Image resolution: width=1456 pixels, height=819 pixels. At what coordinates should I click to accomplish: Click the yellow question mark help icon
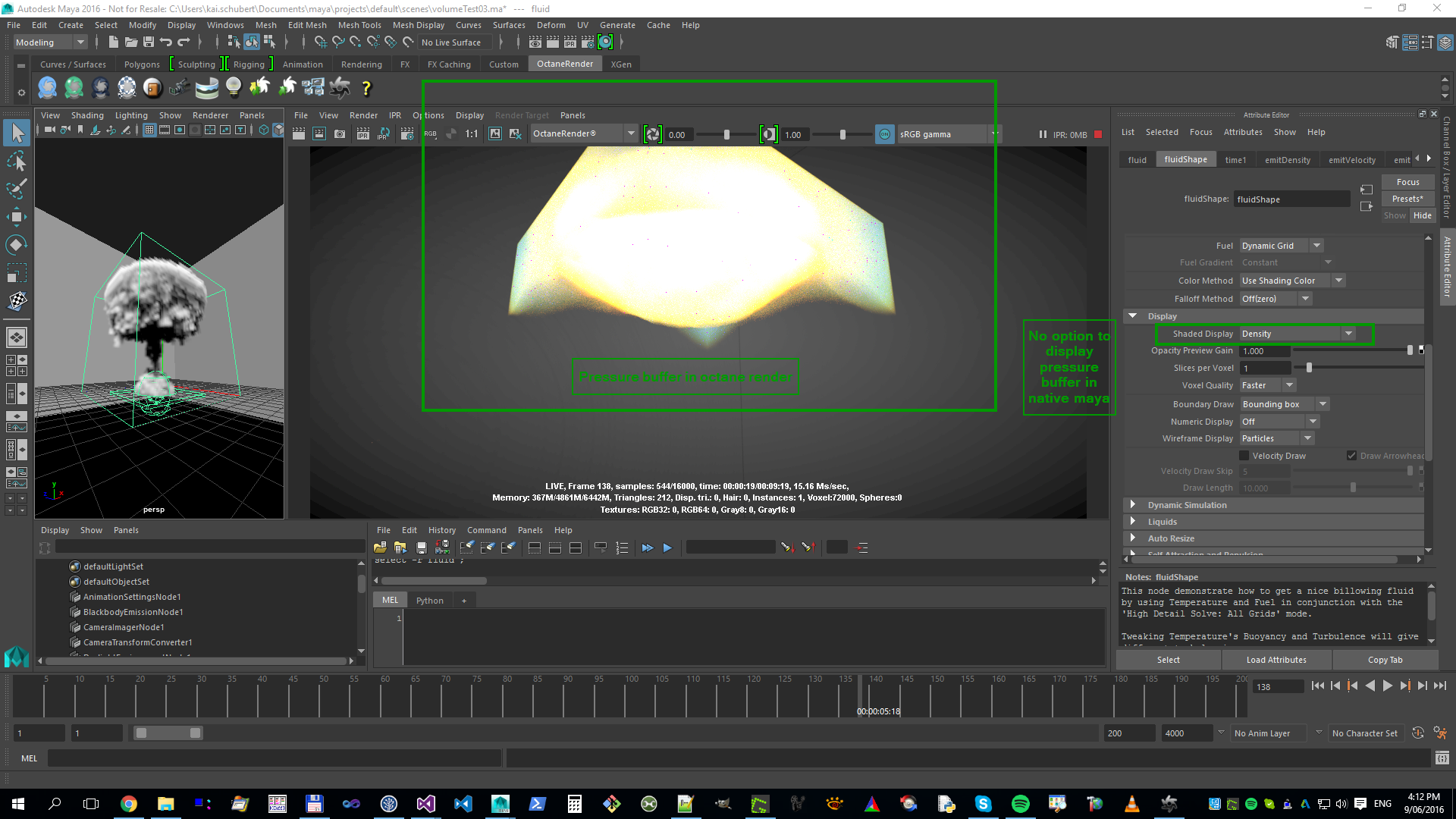[366, 88]
